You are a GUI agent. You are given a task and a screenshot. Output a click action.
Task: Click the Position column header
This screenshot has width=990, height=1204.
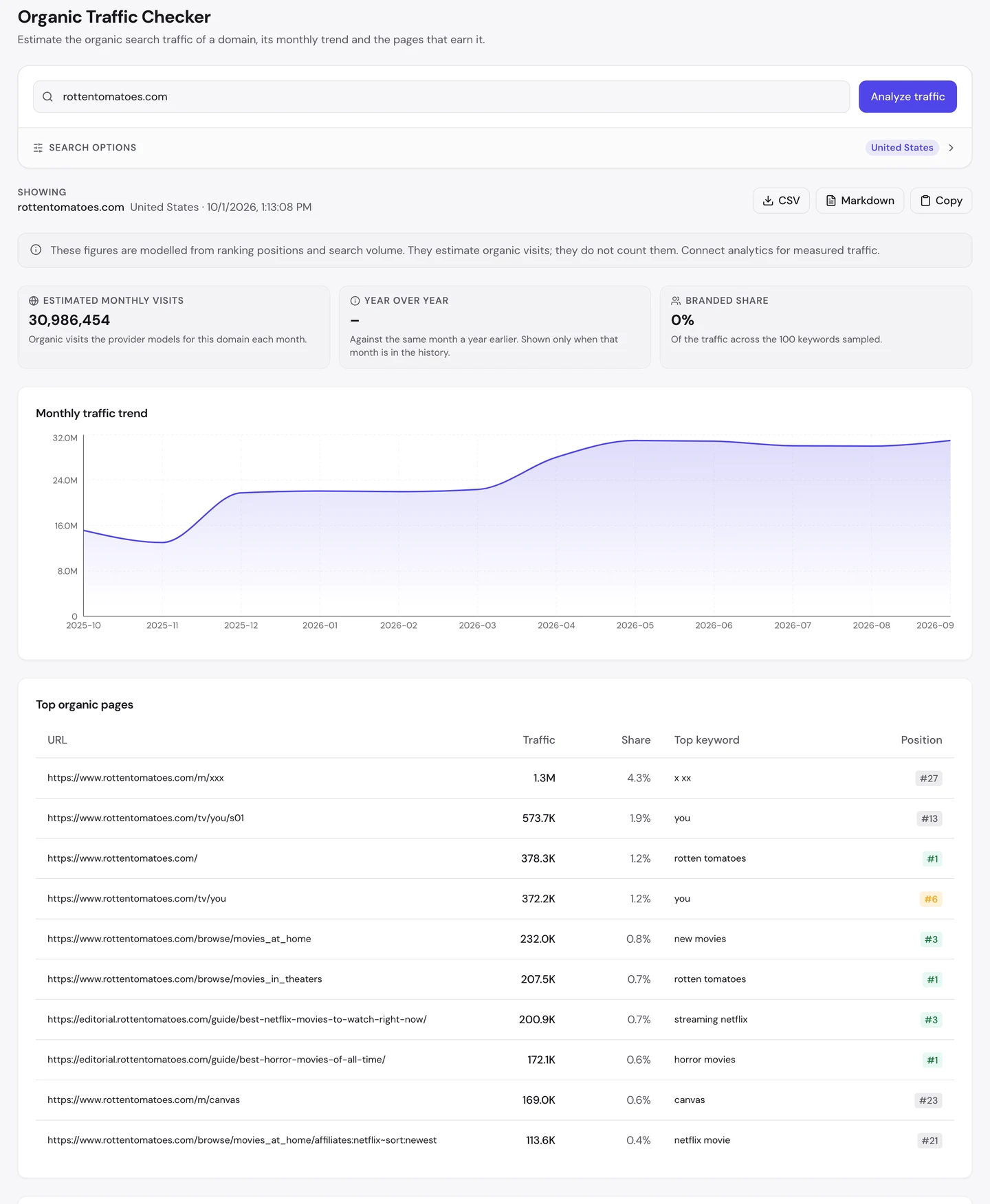click(921, 740)
